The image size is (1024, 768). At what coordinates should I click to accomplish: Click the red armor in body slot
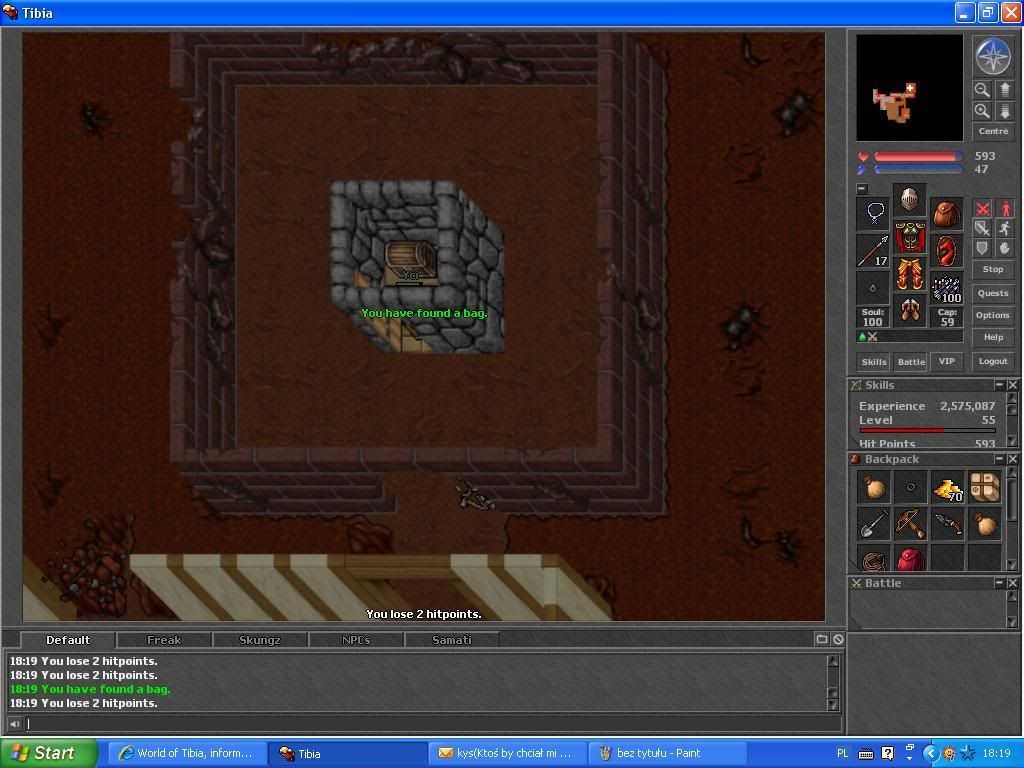(x=909, y=237)
